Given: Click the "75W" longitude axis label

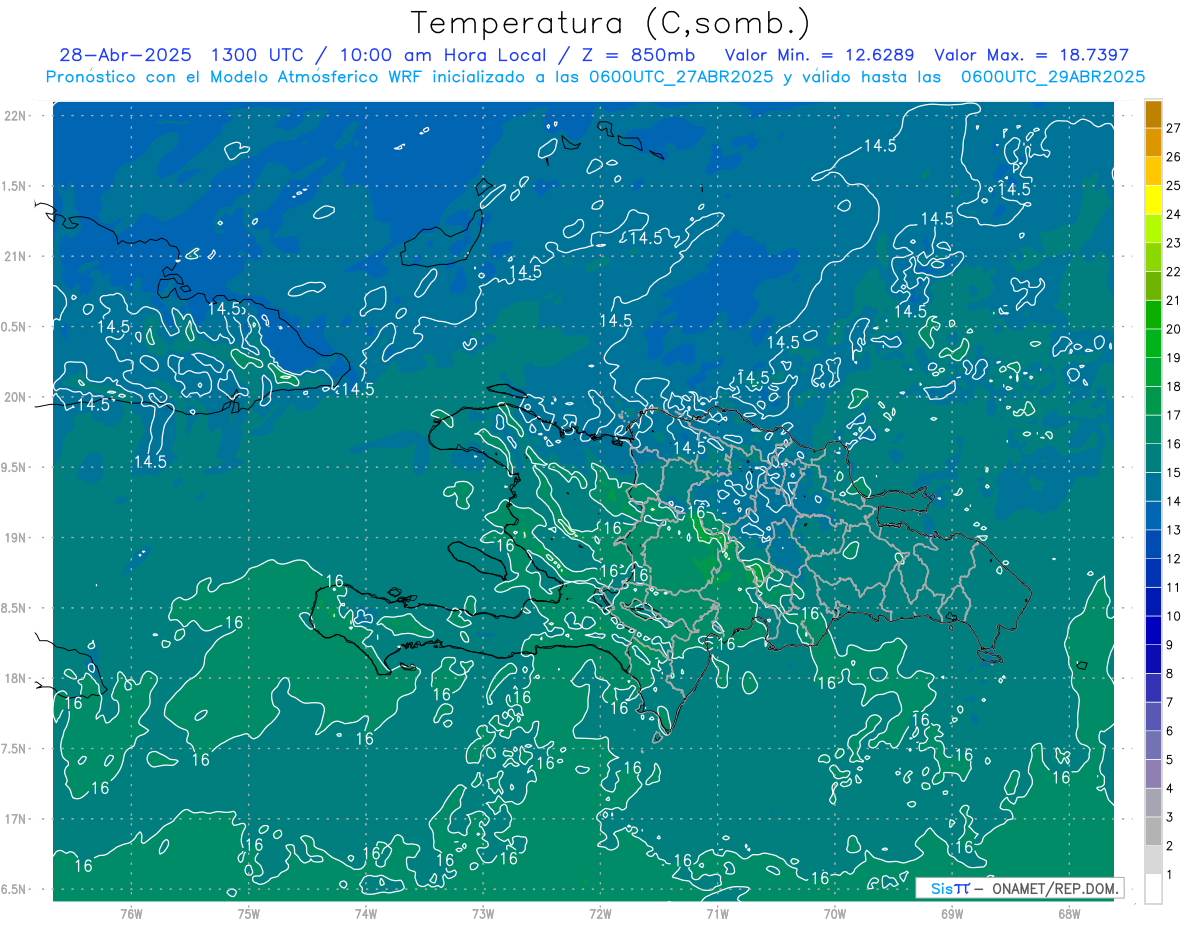Looking at the screenshot, I should pyautogui.click(x=249, y=913).
